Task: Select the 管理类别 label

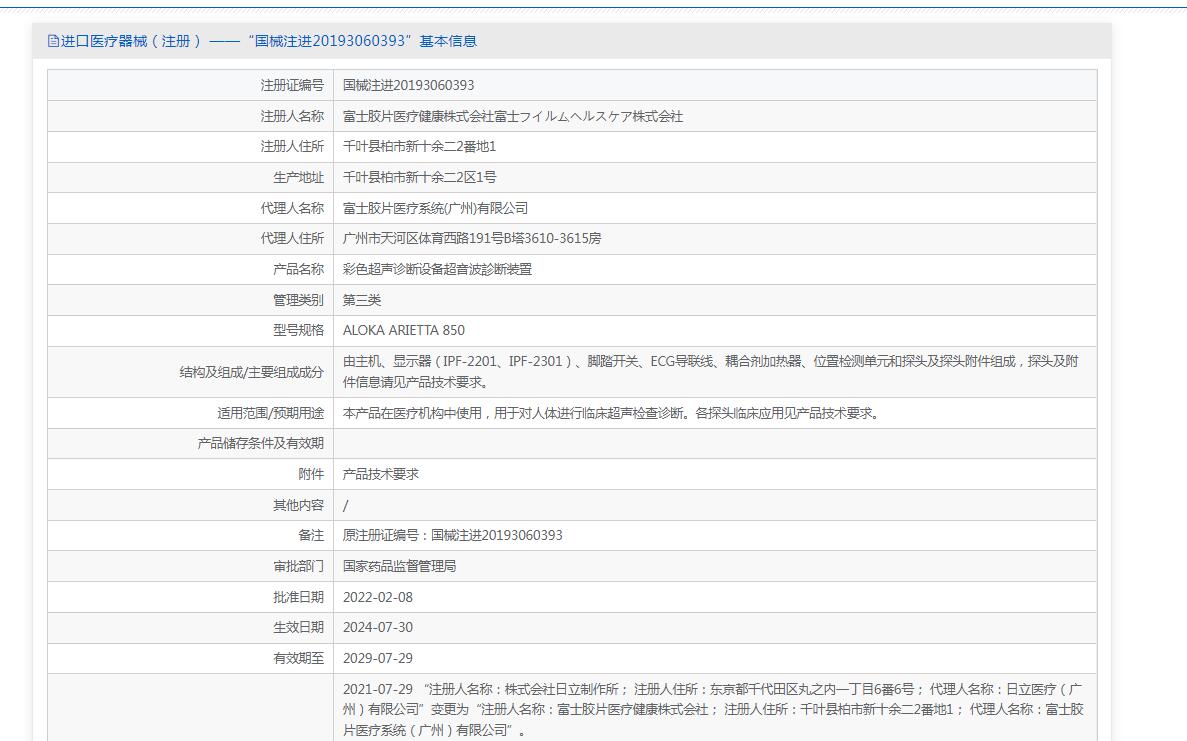Action: [298, 300]
